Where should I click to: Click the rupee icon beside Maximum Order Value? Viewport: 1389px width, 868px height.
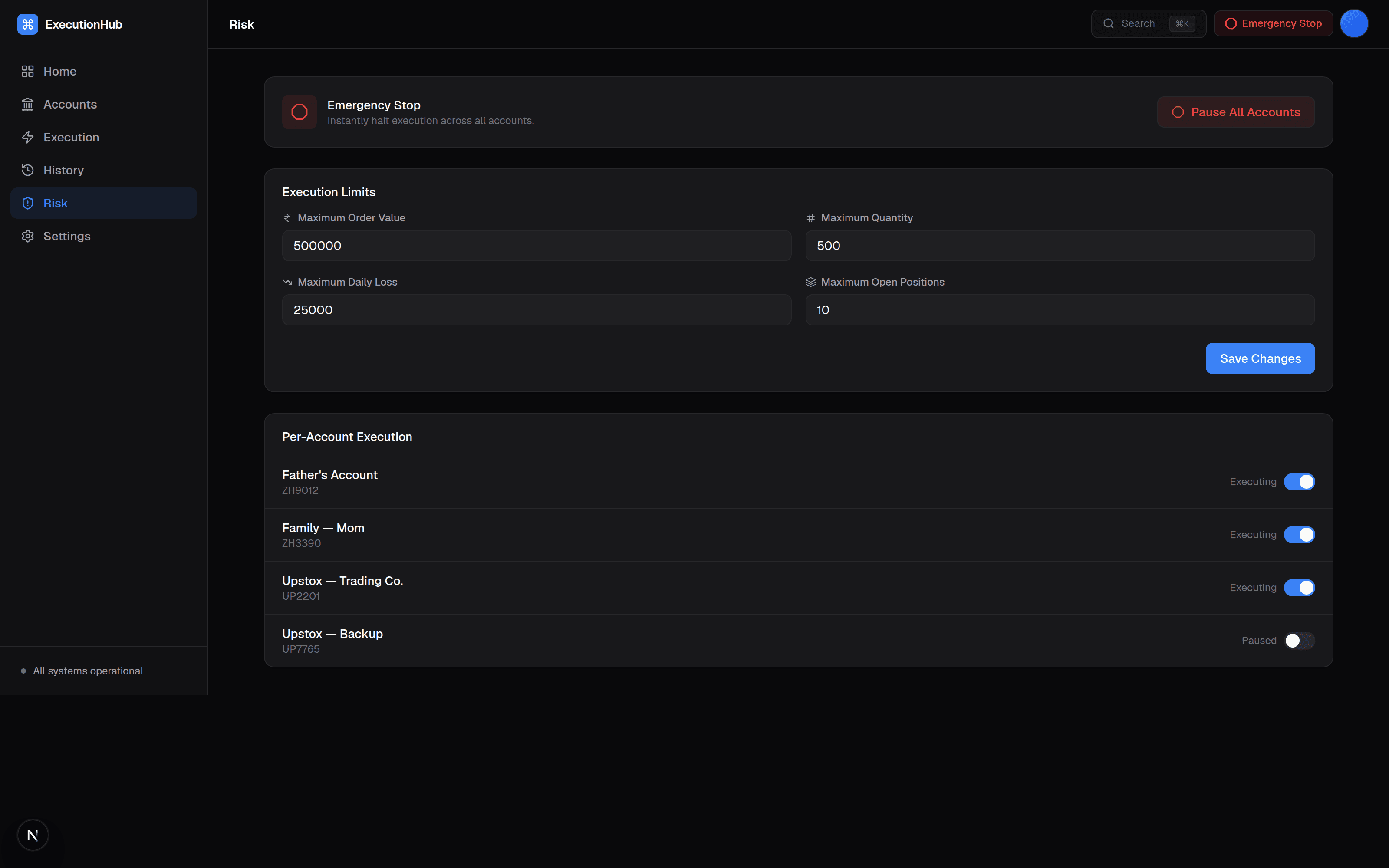[x=287, y=217]
